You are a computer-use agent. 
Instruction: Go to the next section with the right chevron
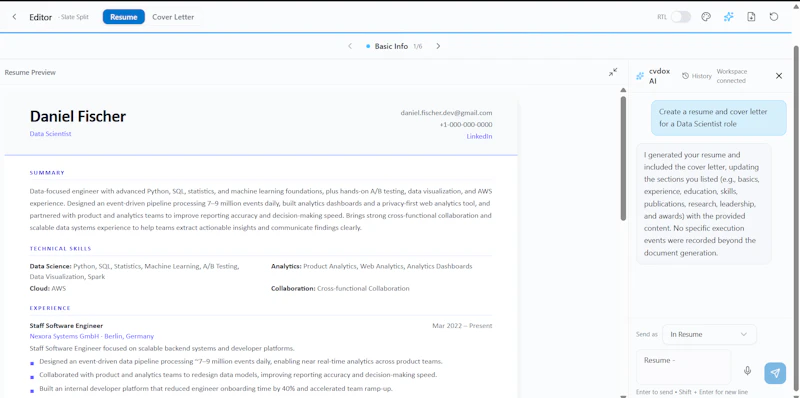click(438, 46)
